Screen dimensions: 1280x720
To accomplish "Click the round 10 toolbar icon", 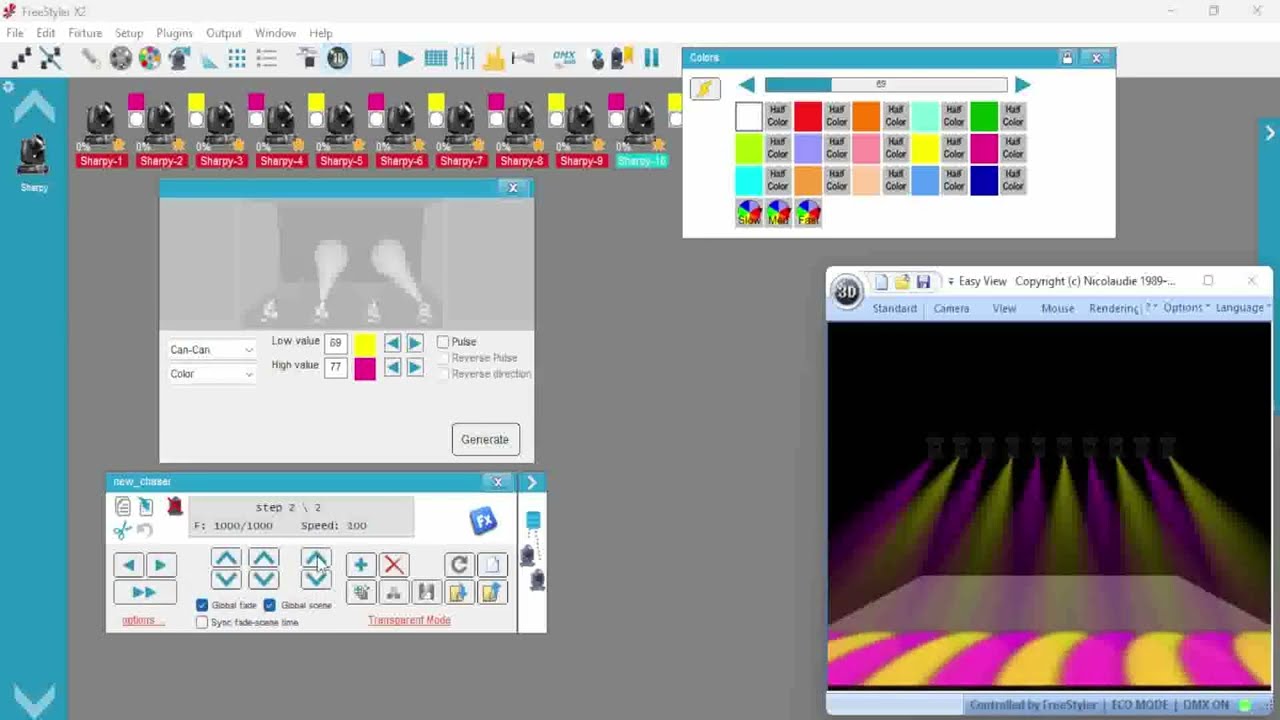I will 338,59.
